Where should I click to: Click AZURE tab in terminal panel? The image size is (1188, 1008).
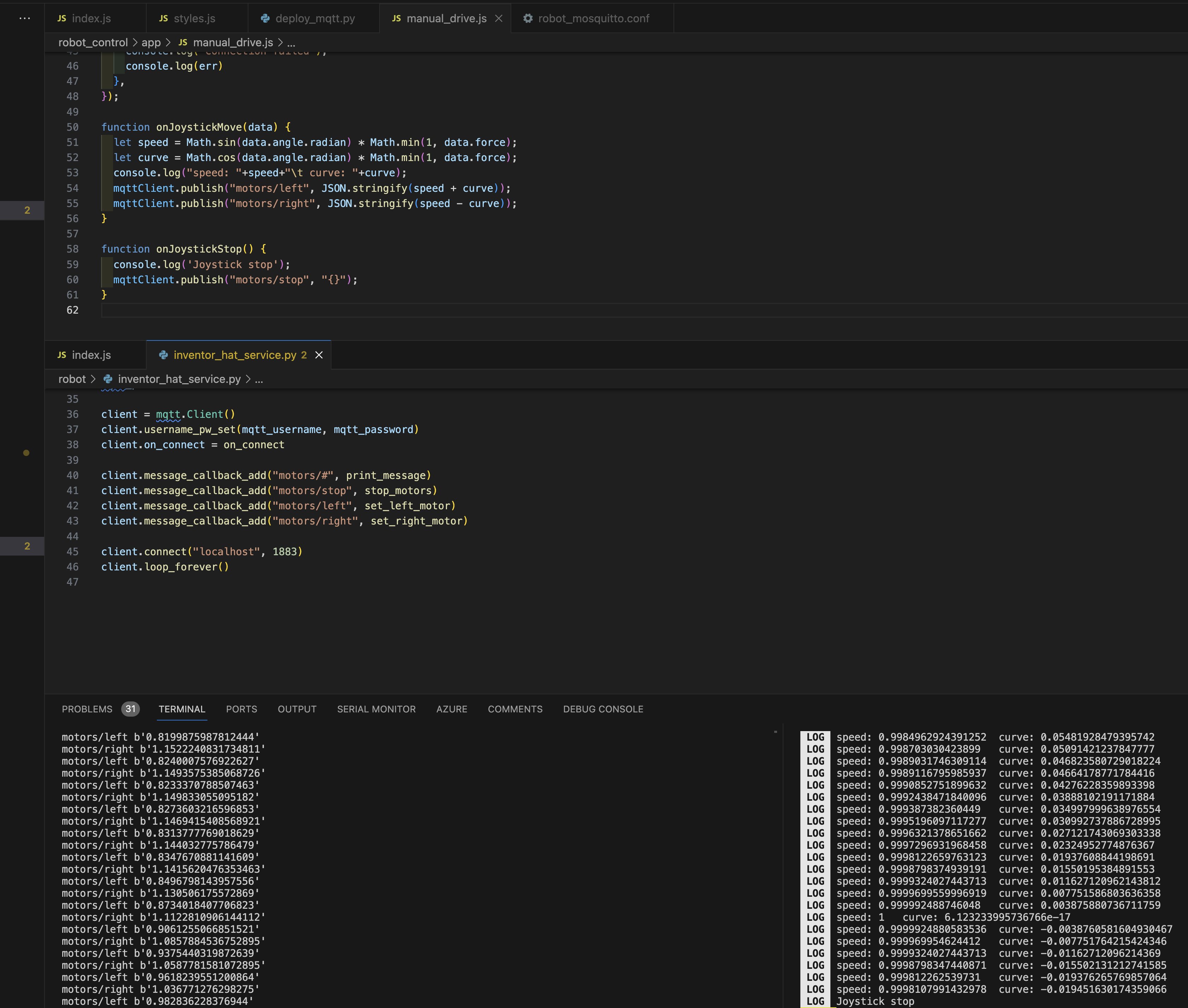(x=451, y=709)
